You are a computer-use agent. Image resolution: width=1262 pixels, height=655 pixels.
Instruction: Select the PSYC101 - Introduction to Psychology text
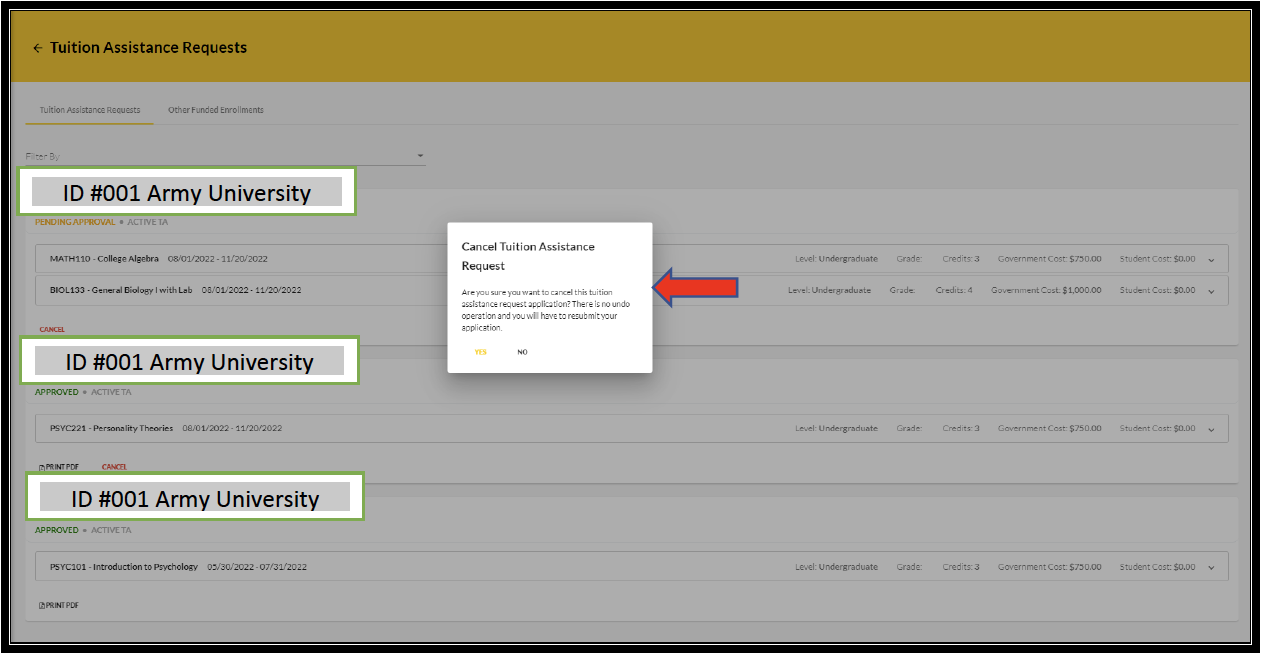tap(124, 567)
